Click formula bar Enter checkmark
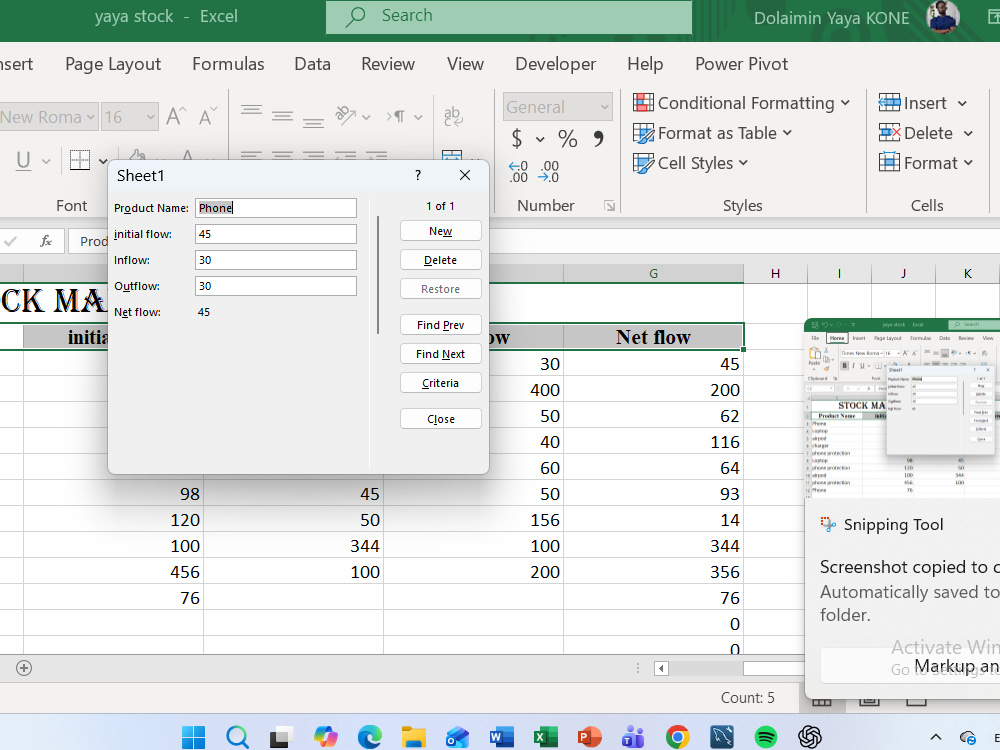Image resolution: width=1000 pixels, height=750 pixels. [11, 241]
